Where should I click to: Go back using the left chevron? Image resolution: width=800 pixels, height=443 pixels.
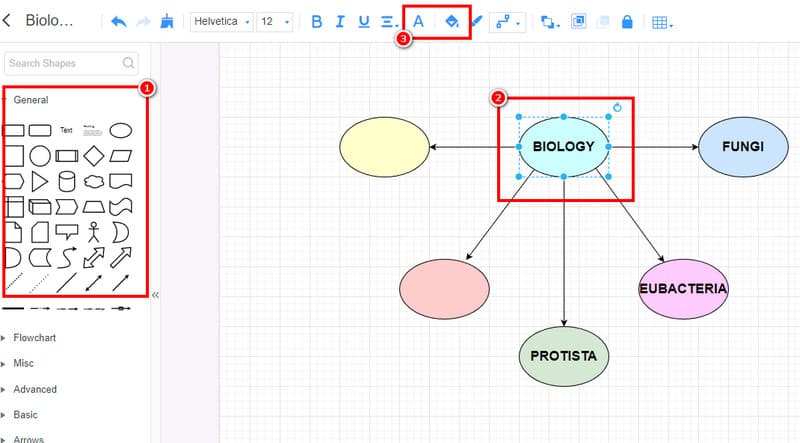[x=8, y=21]
